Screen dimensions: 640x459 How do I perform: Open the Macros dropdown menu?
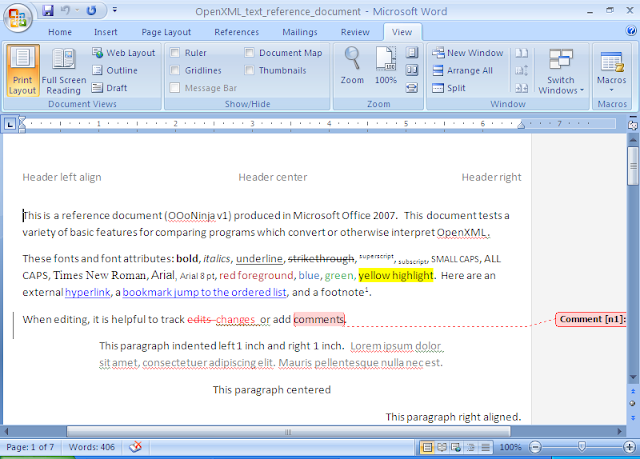(611, 72)
